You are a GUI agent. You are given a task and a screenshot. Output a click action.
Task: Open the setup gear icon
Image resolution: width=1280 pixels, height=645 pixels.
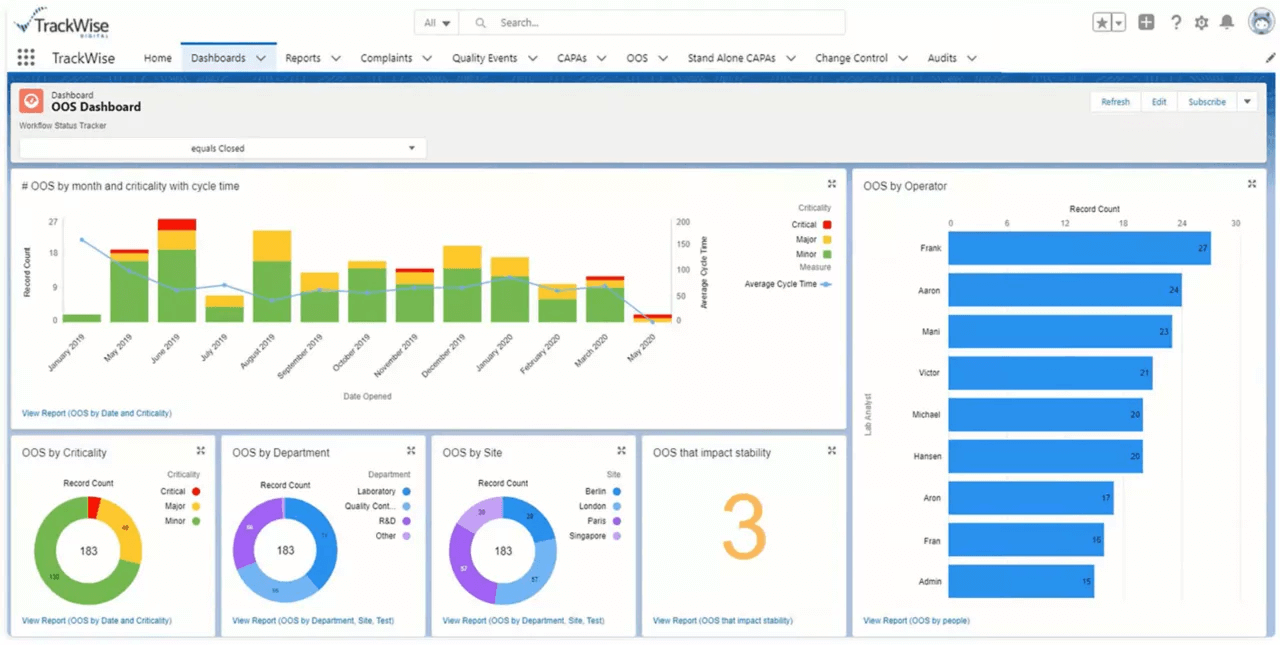coord(1201,22)
